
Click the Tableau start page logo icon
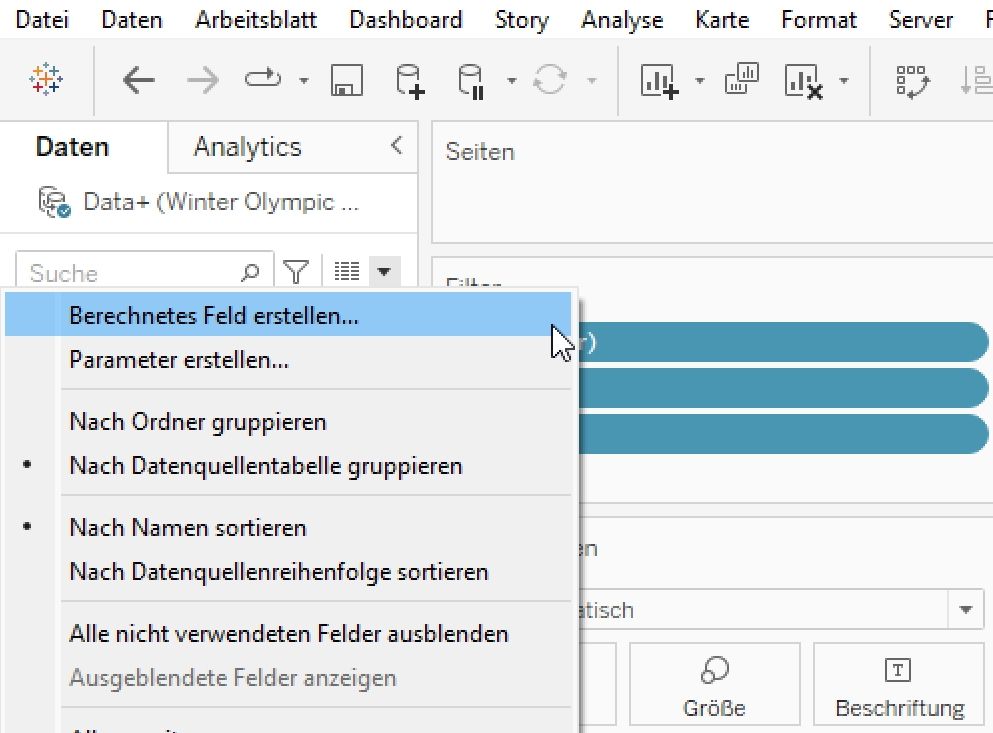click(x=46, y=80)
